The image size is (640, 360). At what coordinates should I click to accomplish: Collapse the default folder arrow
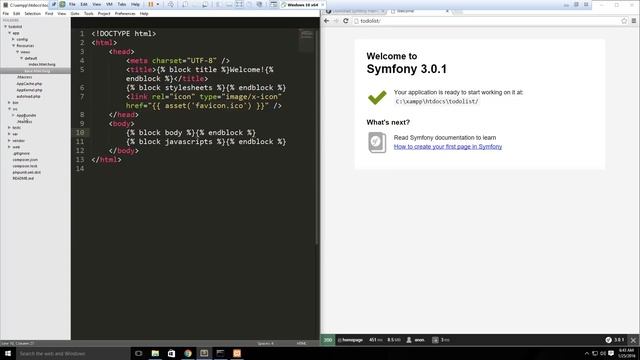coord(22,58)
